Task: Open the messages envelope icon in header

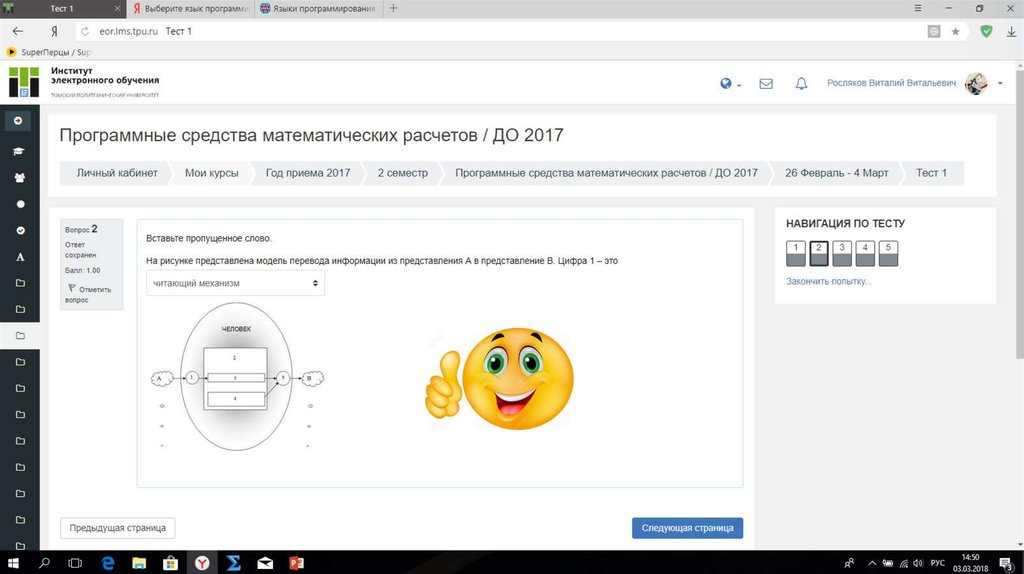Action: [766, 84]
